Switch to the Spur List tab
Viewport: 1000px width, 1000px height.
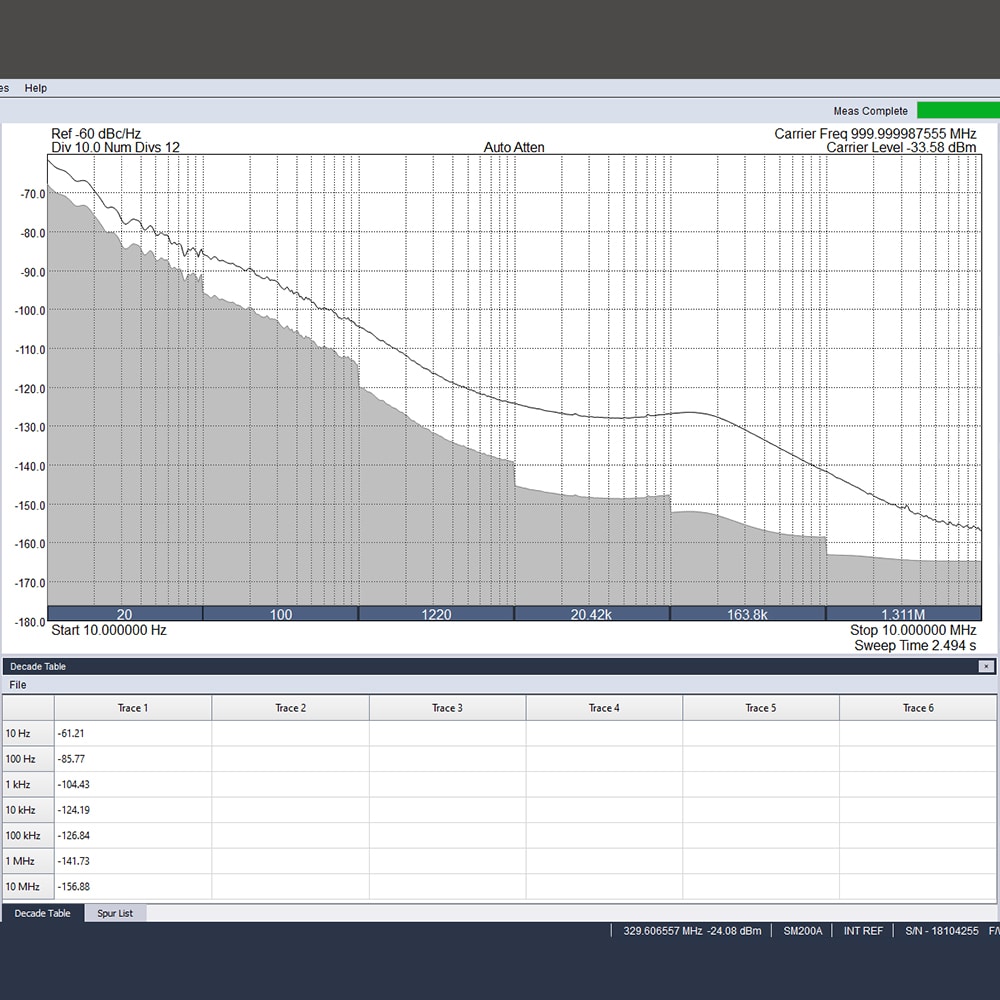coord(115,913)
